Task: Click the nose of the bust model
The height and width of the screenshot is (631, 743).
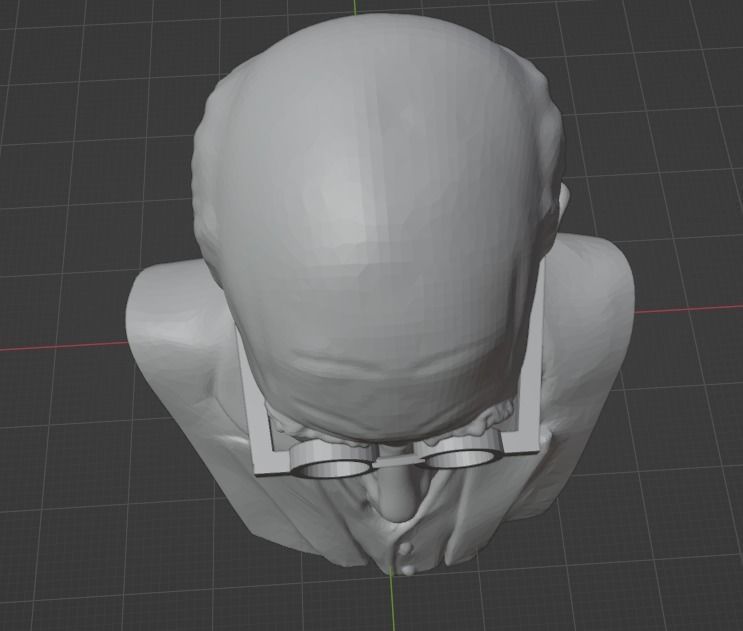Action: [399, 497]
